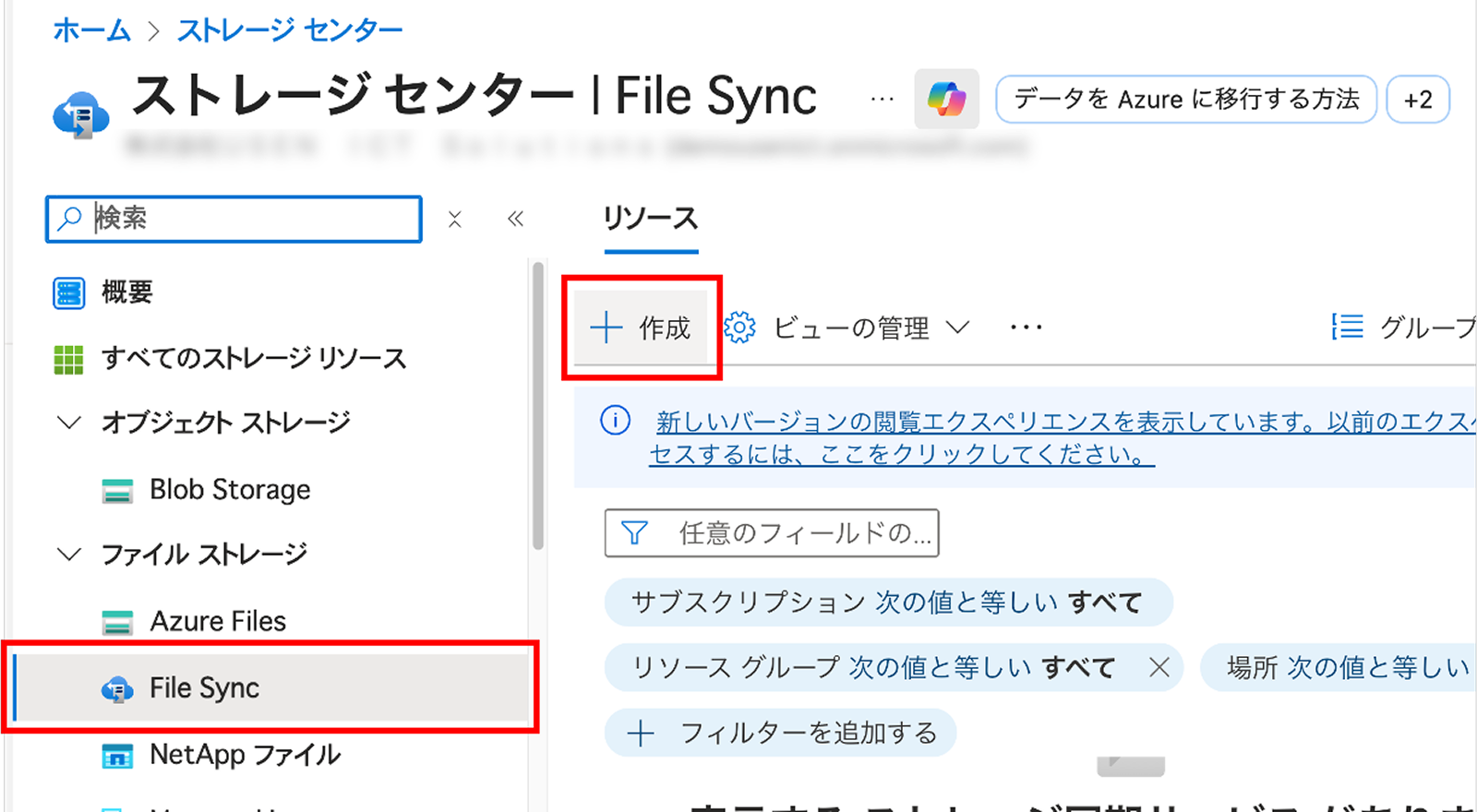Screen dimensions: 1477x812
Task: Click the 作成 create button
Action: (642, 328)
